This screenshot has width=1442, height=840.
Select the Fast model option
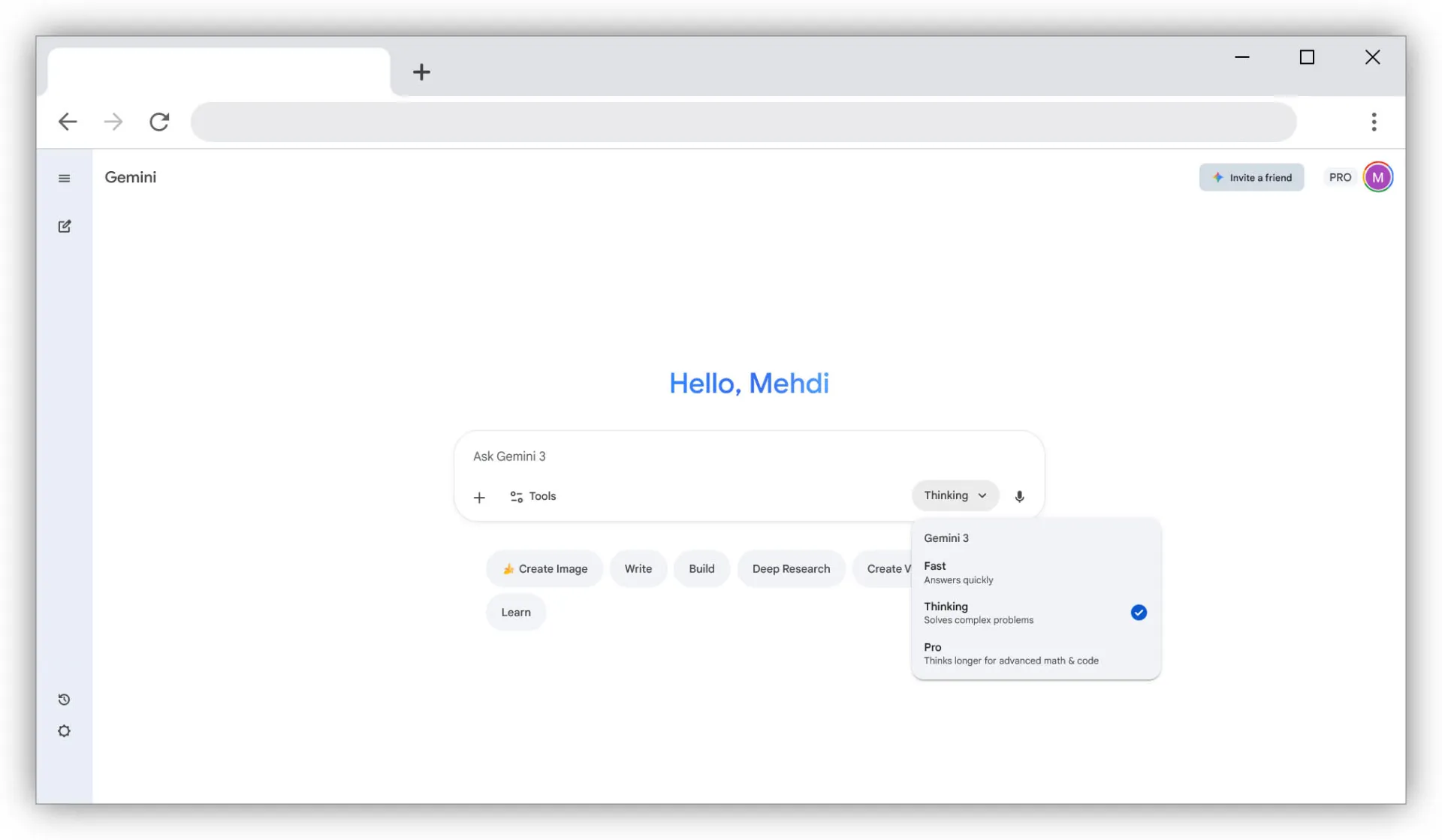pos(1035,572)
